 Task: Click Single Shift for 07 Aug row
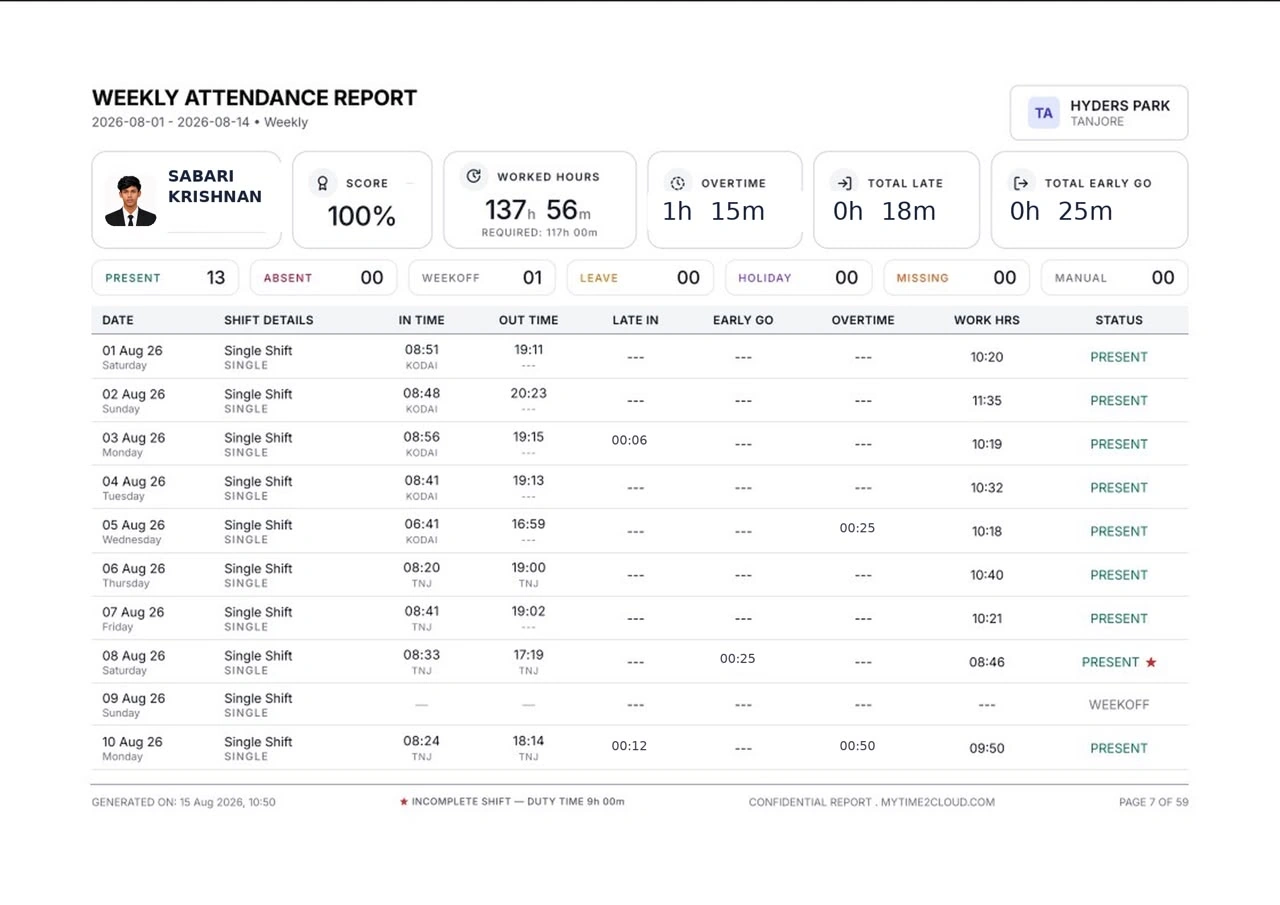coord(258,612)
